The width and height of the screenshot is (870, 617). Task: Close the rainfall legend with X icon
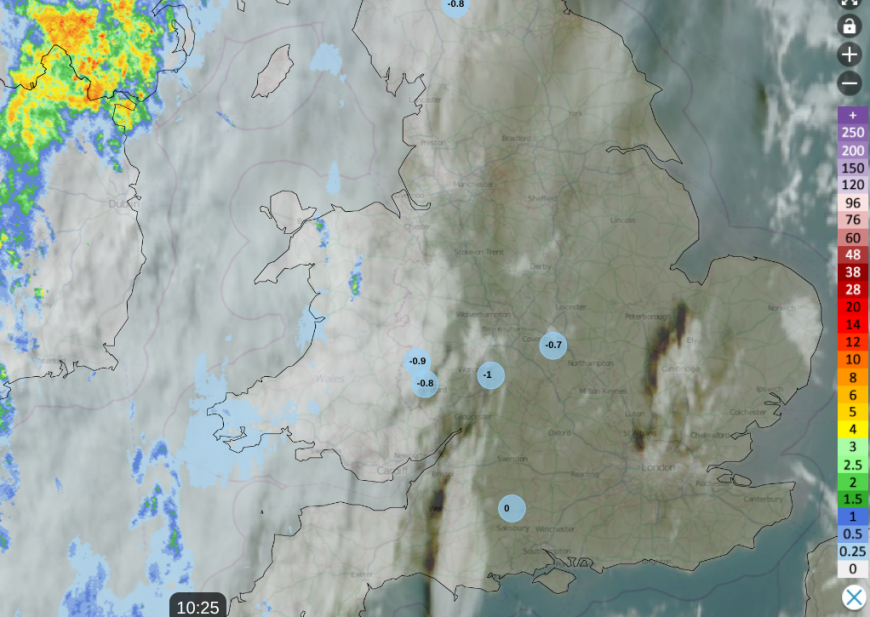pyautogui.click(x=853, y=598)
